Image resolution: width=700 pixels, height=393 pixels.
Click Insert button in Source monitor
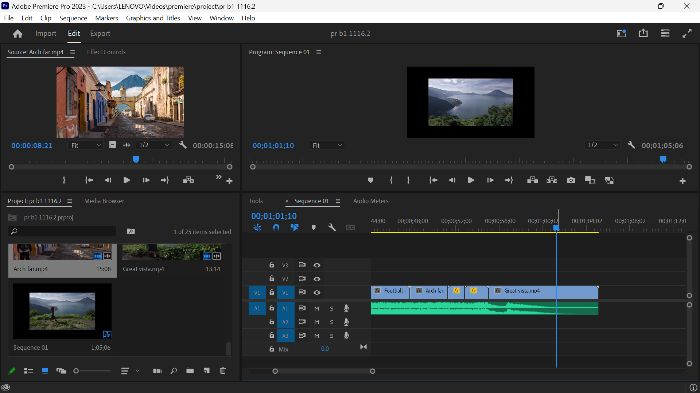[188, 180]
